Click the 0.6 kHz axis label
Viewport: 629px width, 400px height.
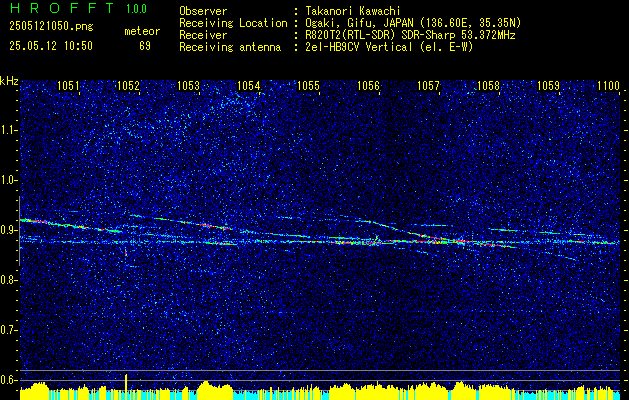[9, 380]
